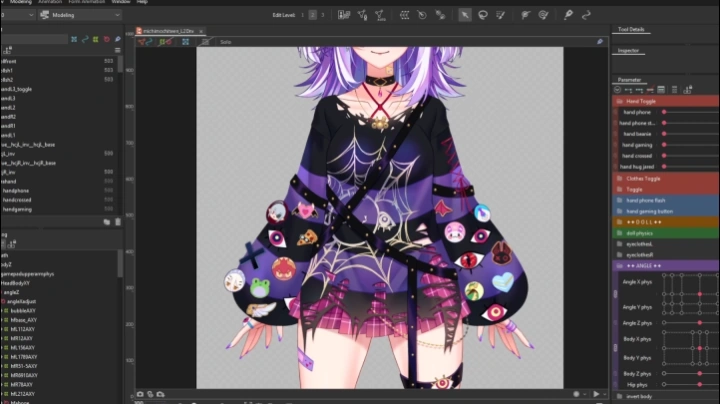Select the lasso selection tool
This screenshot has height=404, width=720.
click(483, 15)
